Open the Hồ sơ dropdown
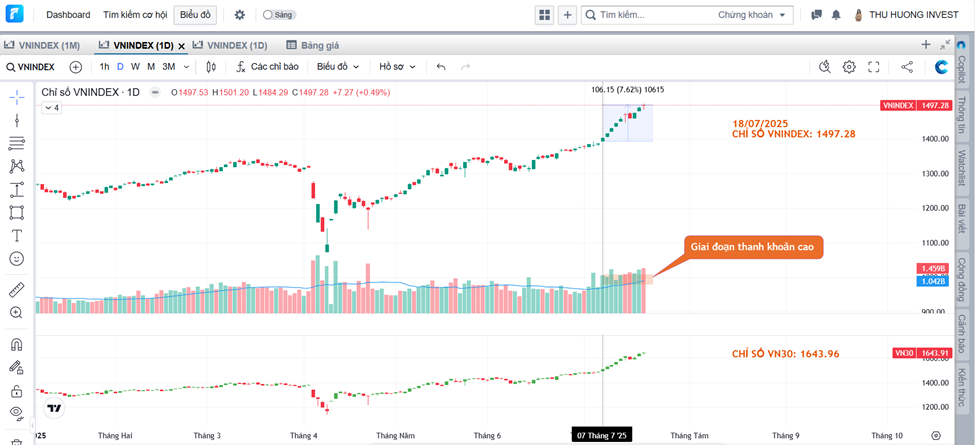 [x=397, y=67]
